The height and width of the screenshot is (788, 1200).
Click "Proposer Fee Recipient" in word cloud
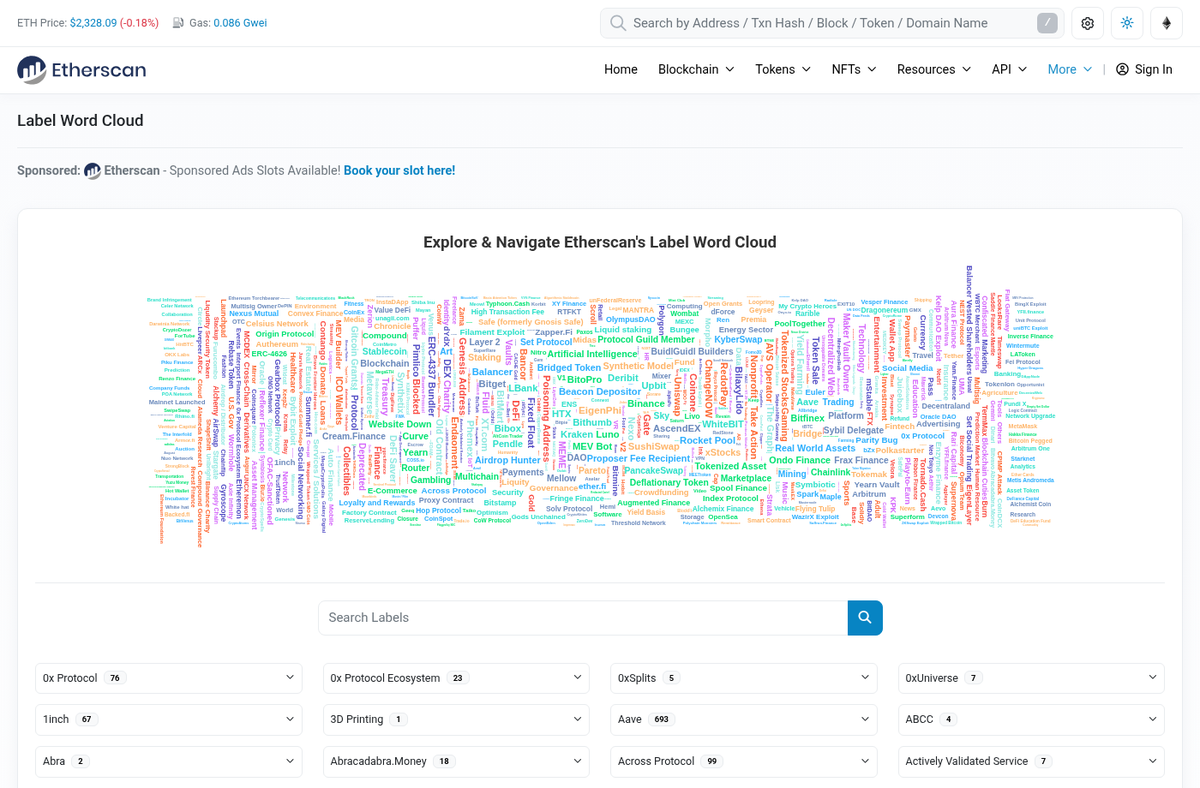tap(639, 459)
